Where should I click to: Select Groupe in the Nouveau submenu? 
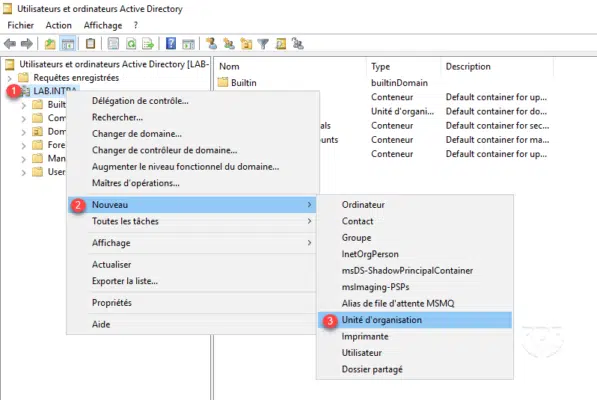pos(415,237)
